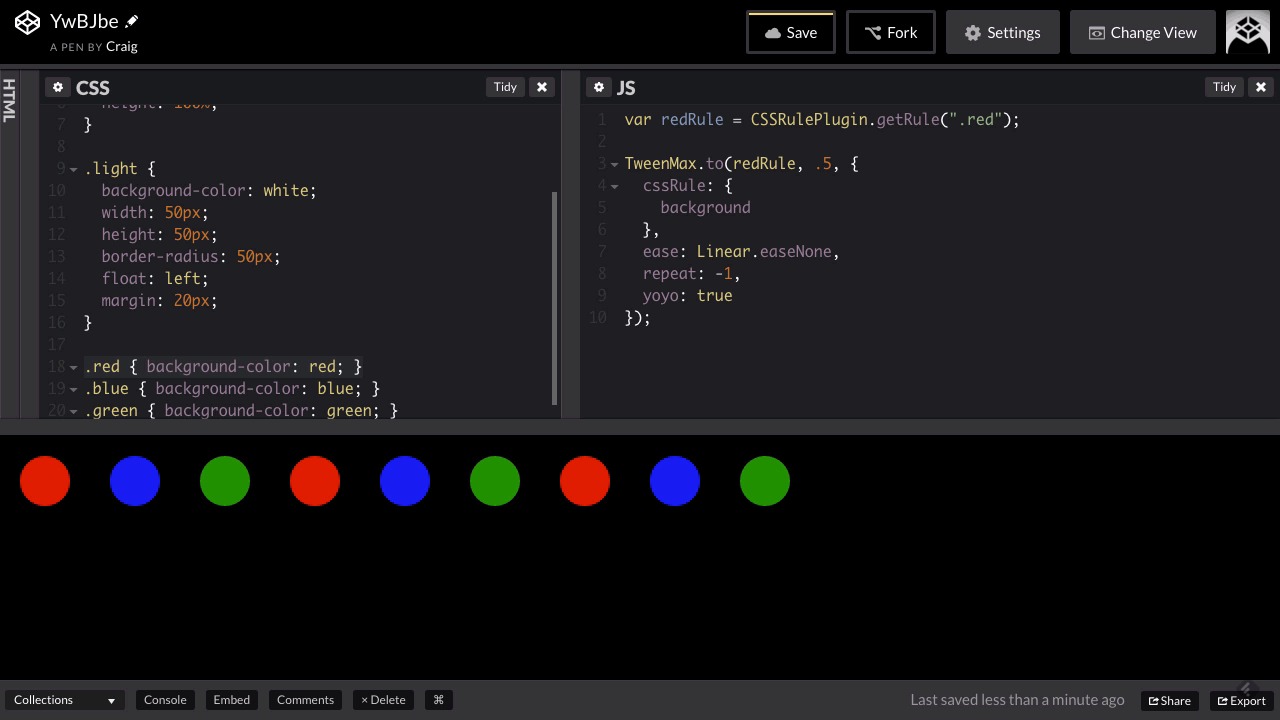The image size is (1280, 720).
Task: Click the last green circle in preview
Action: tap(765, 481)
